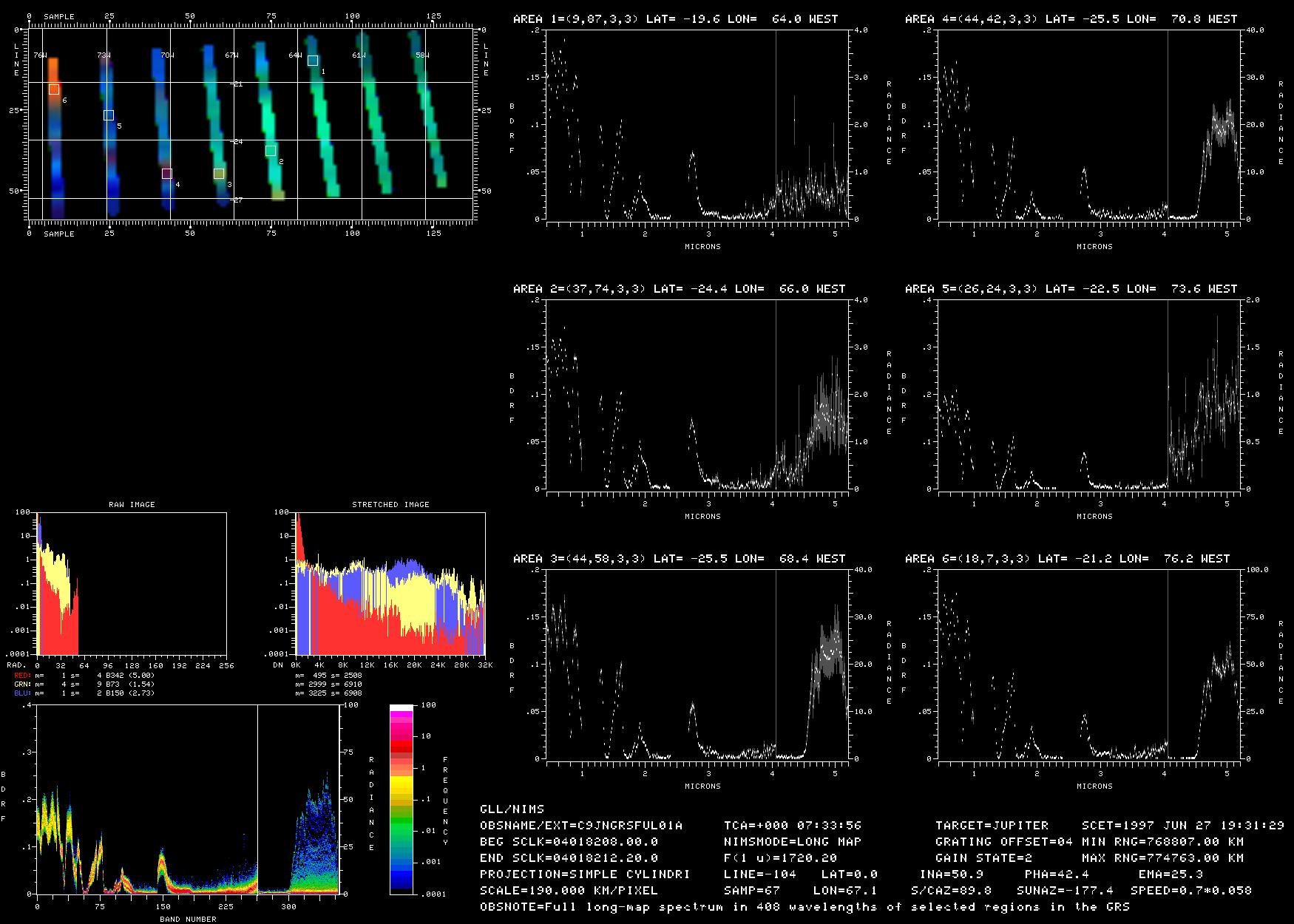1294x924 pixels.
Task: Click the RAW IMAGE histogram plot
Action: coord(132,583)
